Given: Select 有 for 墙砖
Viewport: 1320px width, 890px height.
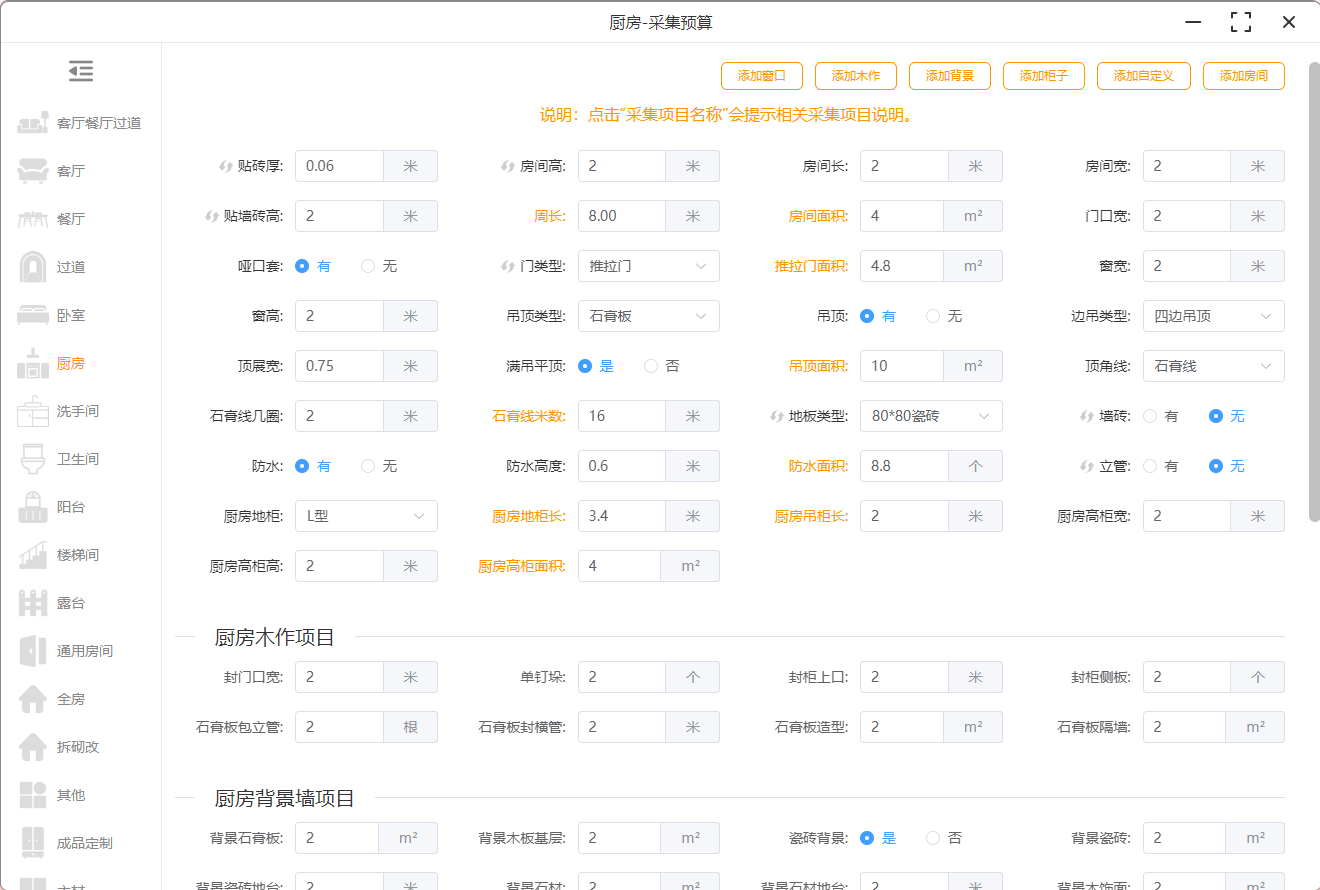Looking at the screenshot, I should click(1150, 416).
